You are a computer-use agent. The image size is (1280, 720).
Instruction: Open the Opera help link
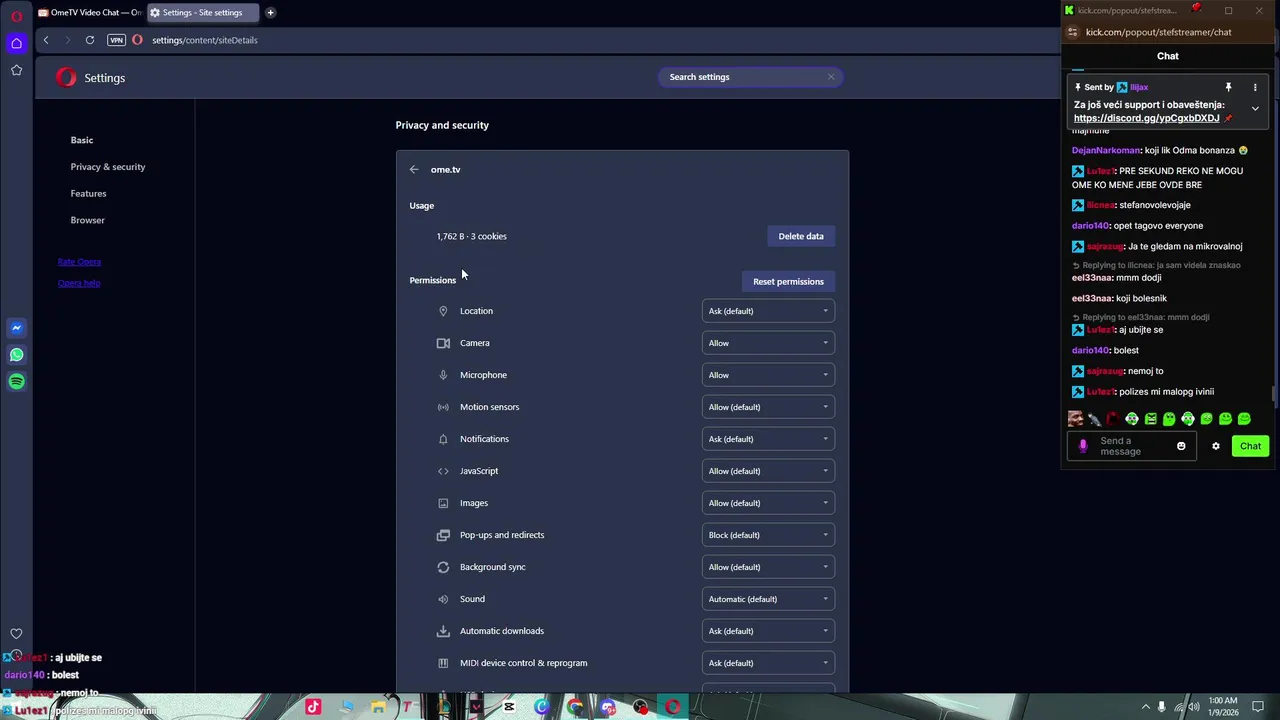(79, 283)
